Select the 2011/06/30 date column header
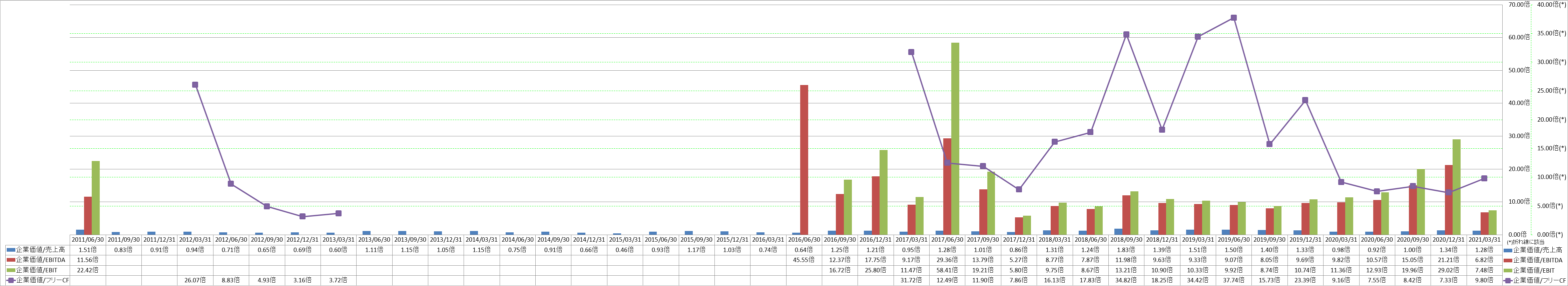The image size is (1568, 286). 88,240
